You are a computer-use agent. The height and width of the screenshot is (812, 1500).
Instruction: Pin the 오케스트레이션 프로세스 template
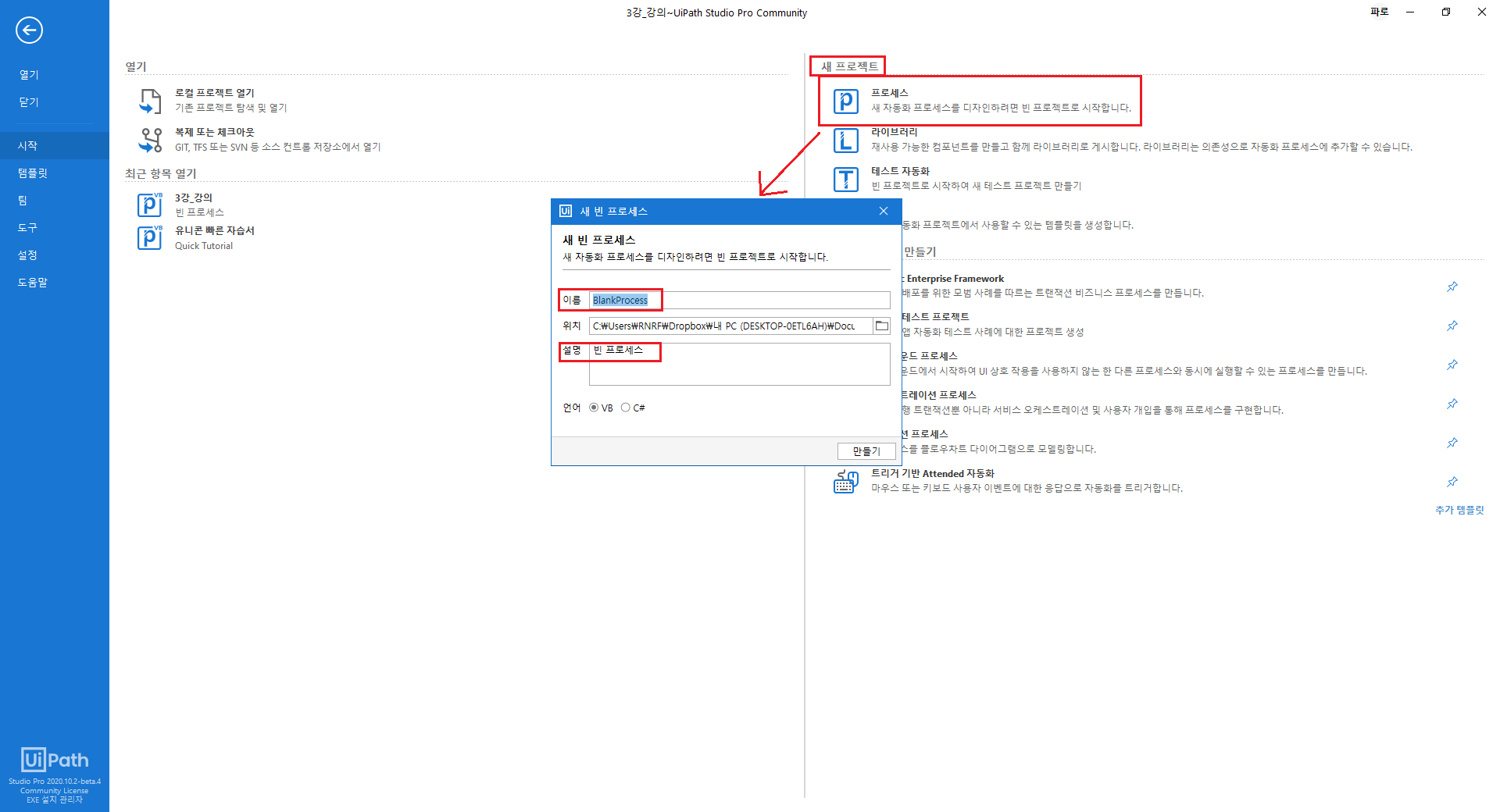click(1452, 404)
